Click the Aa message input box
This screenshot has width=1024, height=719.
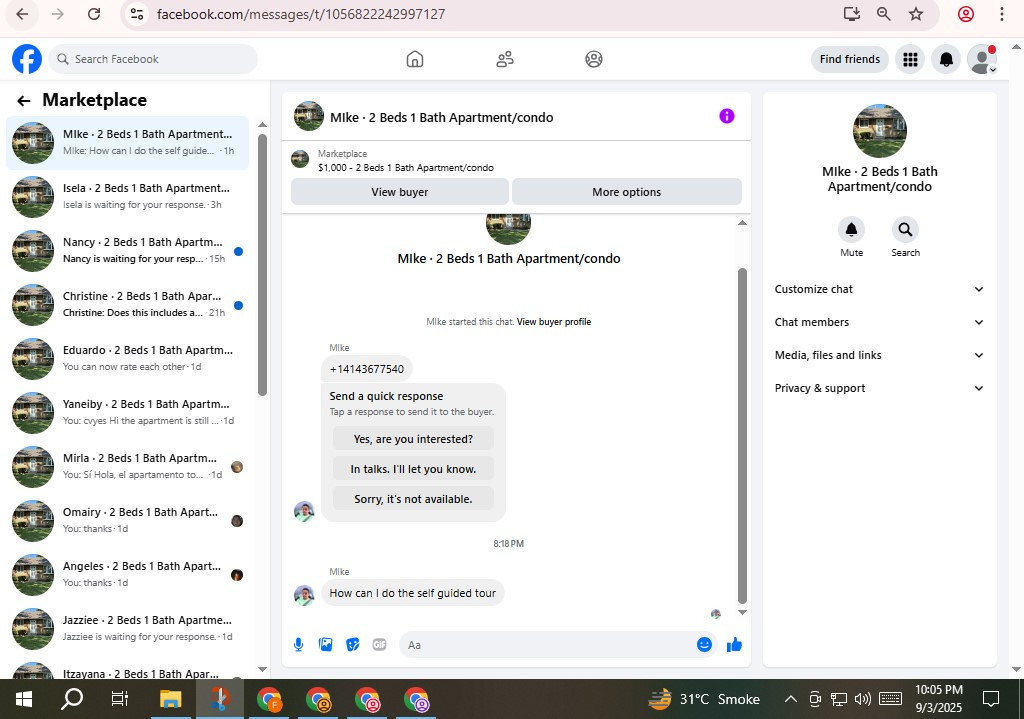pos(549,645)
